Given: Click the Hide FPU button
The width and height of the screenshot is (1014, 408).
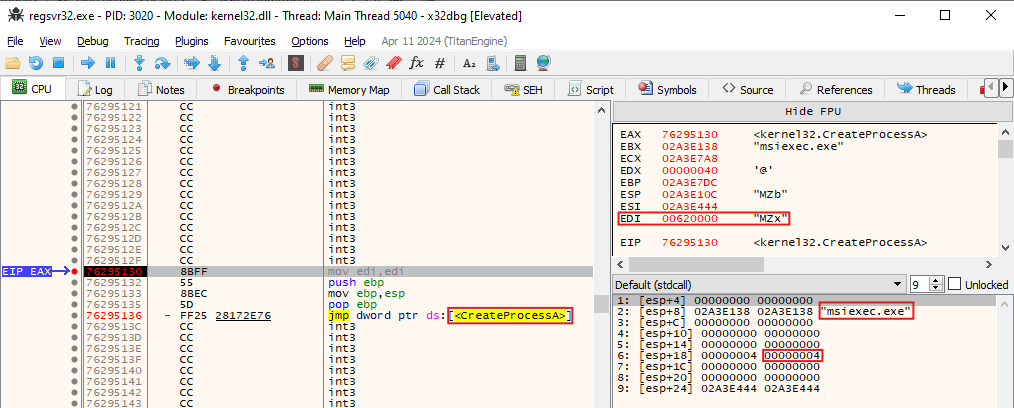Looking at the screenshot, I should pyautogui.click(x=813, y=111).
